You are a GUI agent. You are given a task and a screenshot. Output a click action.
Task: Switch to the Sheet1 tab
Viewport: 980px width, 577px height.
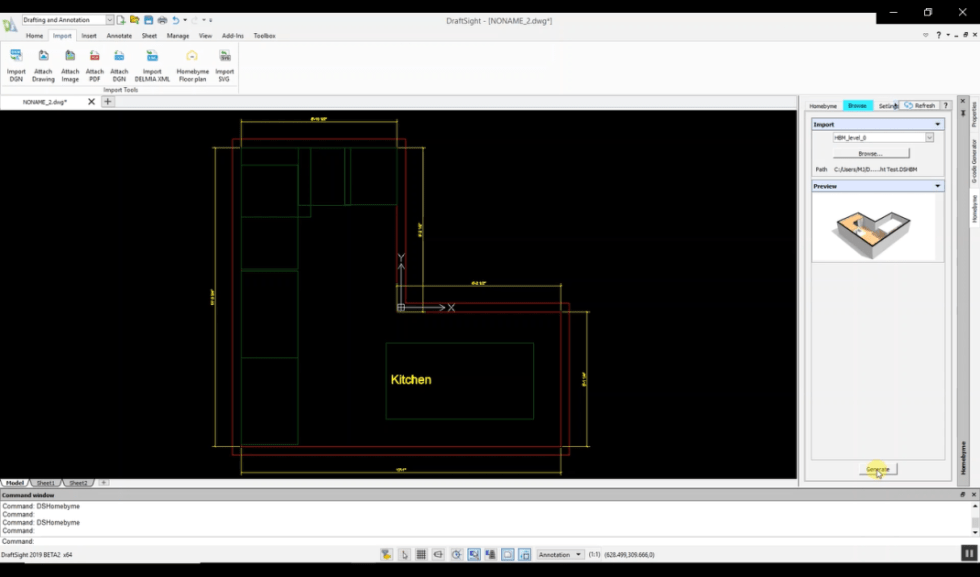[x=45, y=483]
